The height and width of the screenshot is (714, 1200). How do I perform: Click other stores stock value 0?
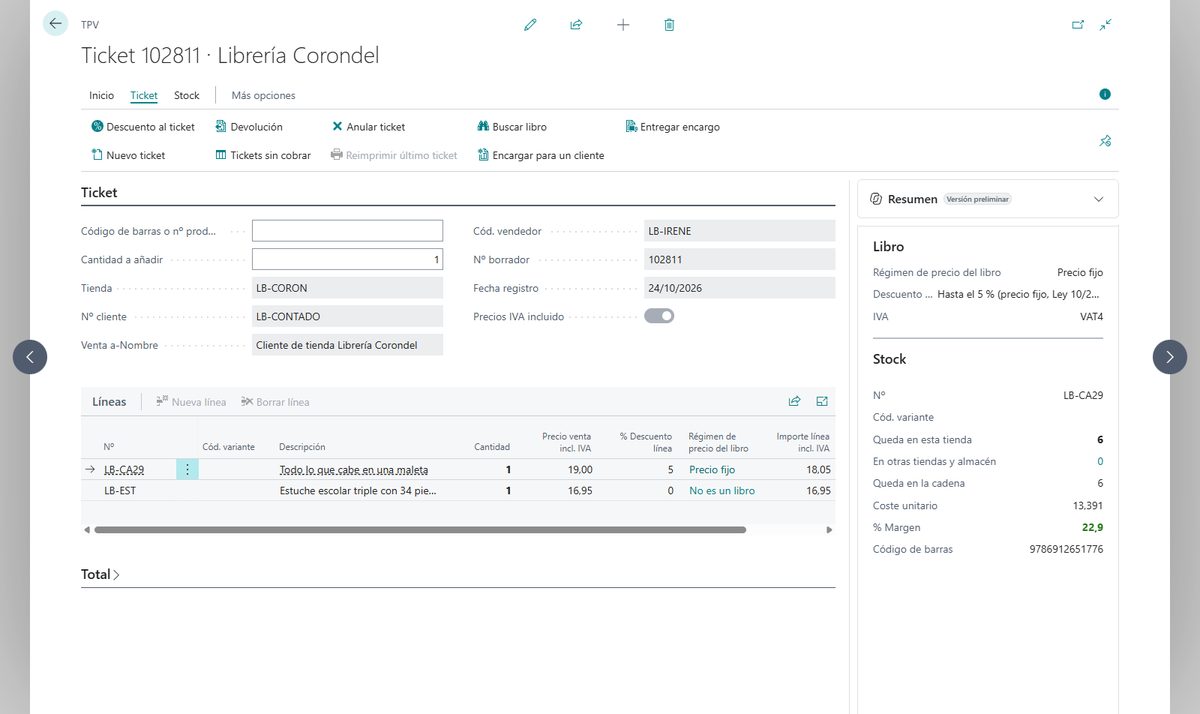click(x=1100, y=461)
